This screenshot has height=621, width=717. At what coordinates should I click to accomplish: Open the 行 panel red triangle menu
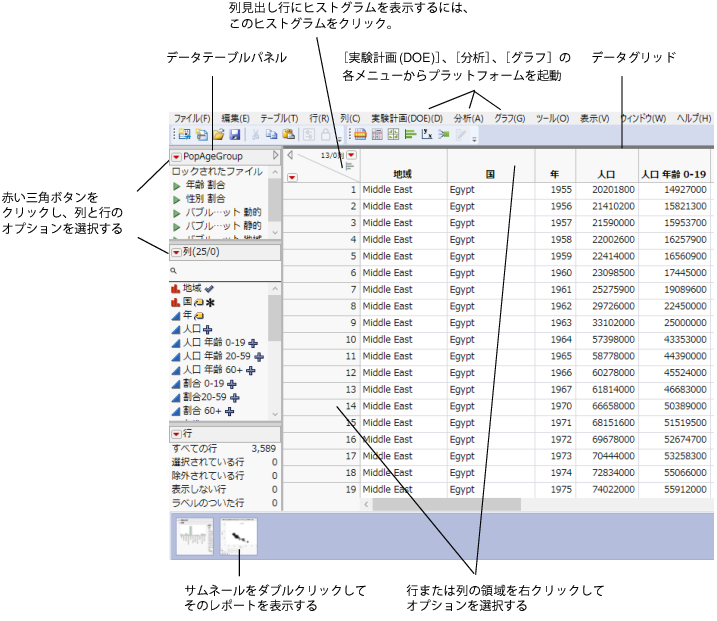tap(176, 434)
